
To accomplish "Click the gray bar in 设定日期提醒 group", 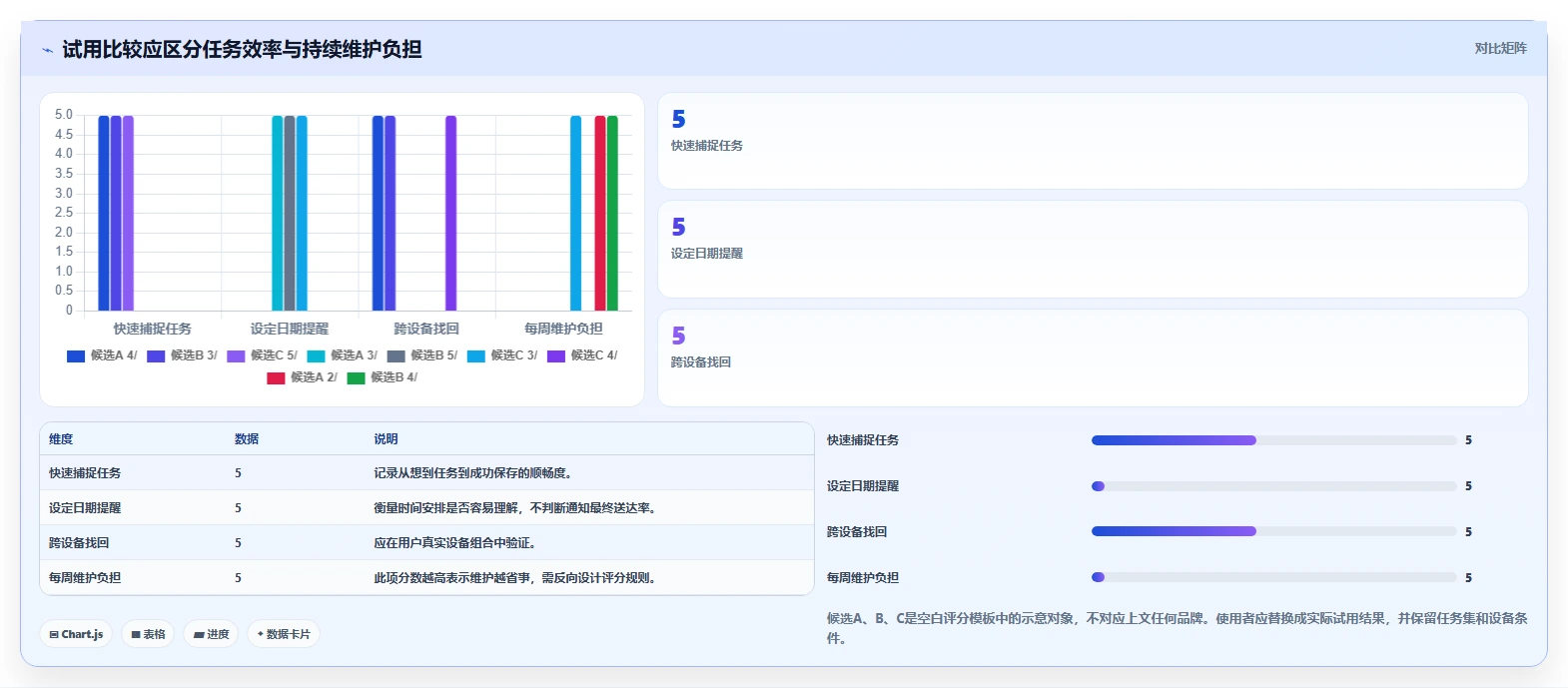I will (x=290, y=213).
